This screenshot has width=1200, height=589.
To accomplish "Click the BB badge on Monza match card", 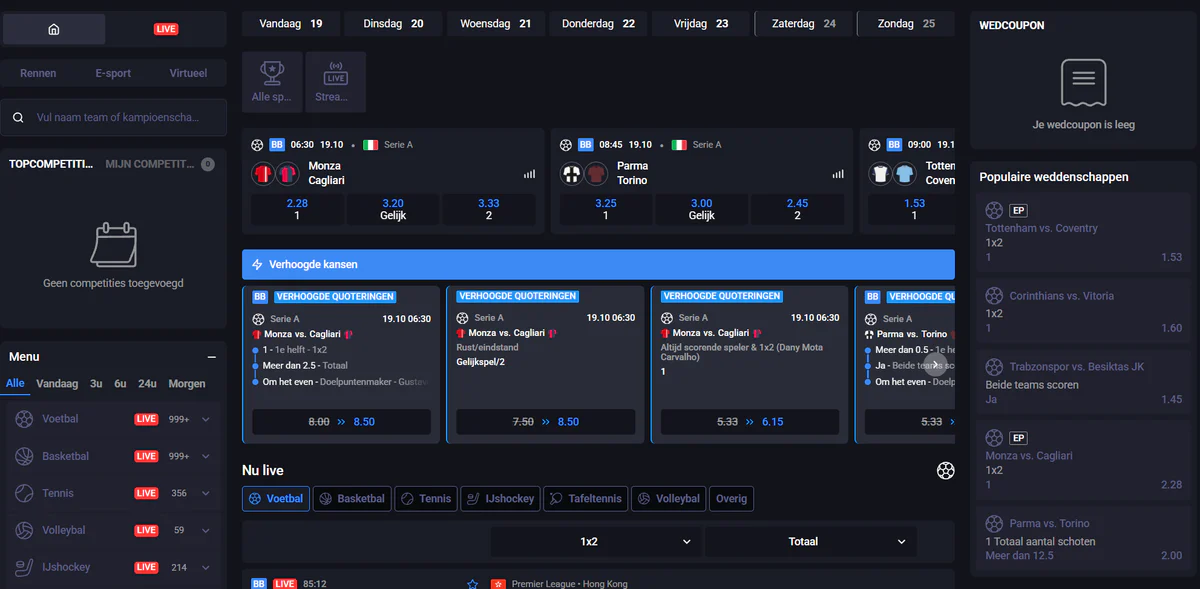I will pos(278,145).
